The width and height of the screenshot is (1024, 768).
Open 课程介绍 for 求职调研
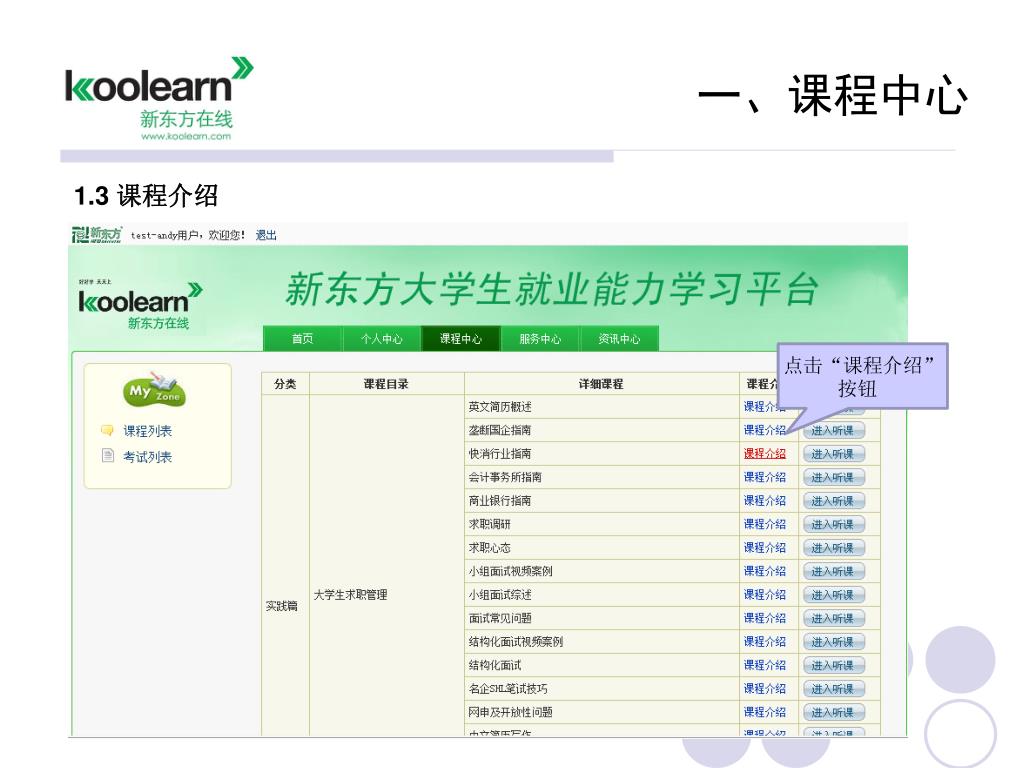click(x=764, y=524)
